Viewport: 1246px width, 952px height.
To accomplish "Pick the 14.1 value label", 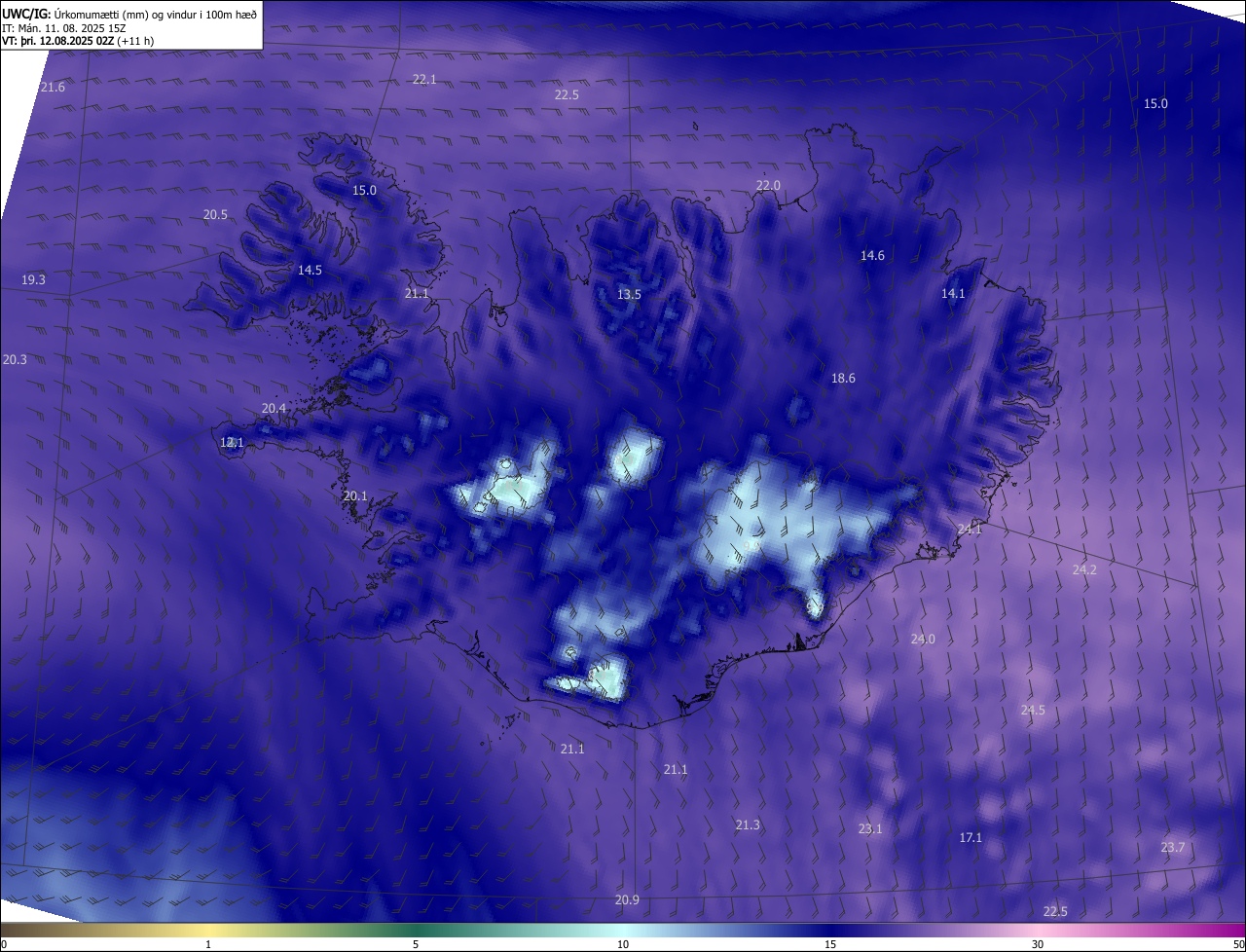I will point(953,294).
